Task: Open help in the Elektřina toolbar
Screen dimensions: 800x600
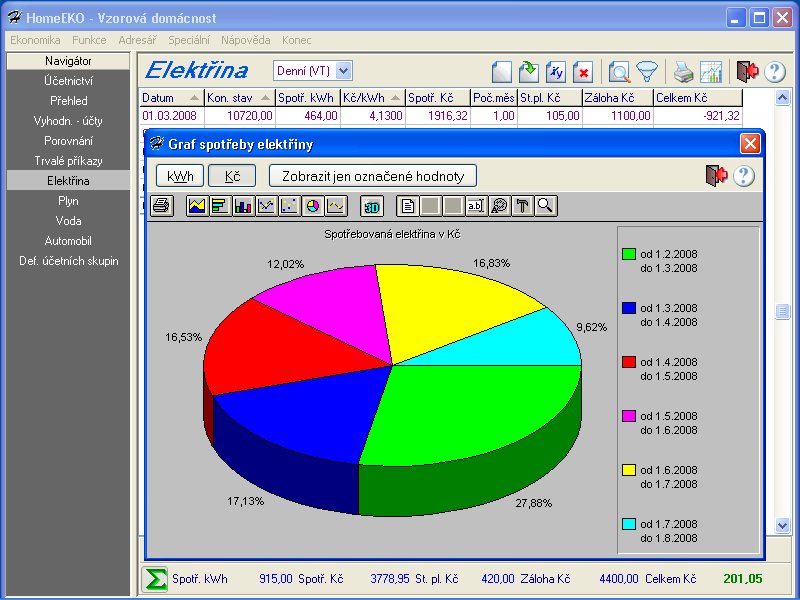Action: point(774,71)
